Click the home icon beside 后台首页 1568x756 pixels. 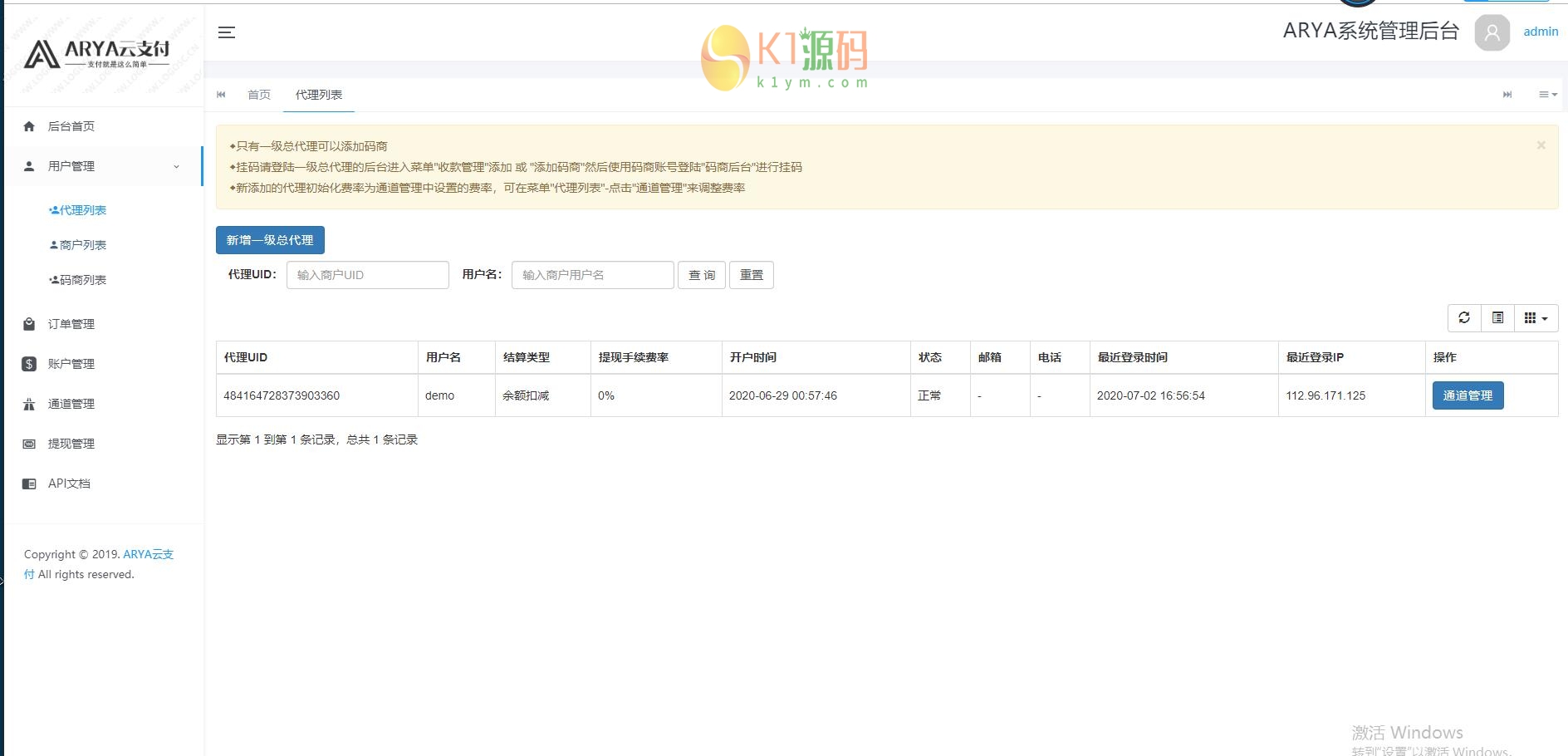point(29,126)
